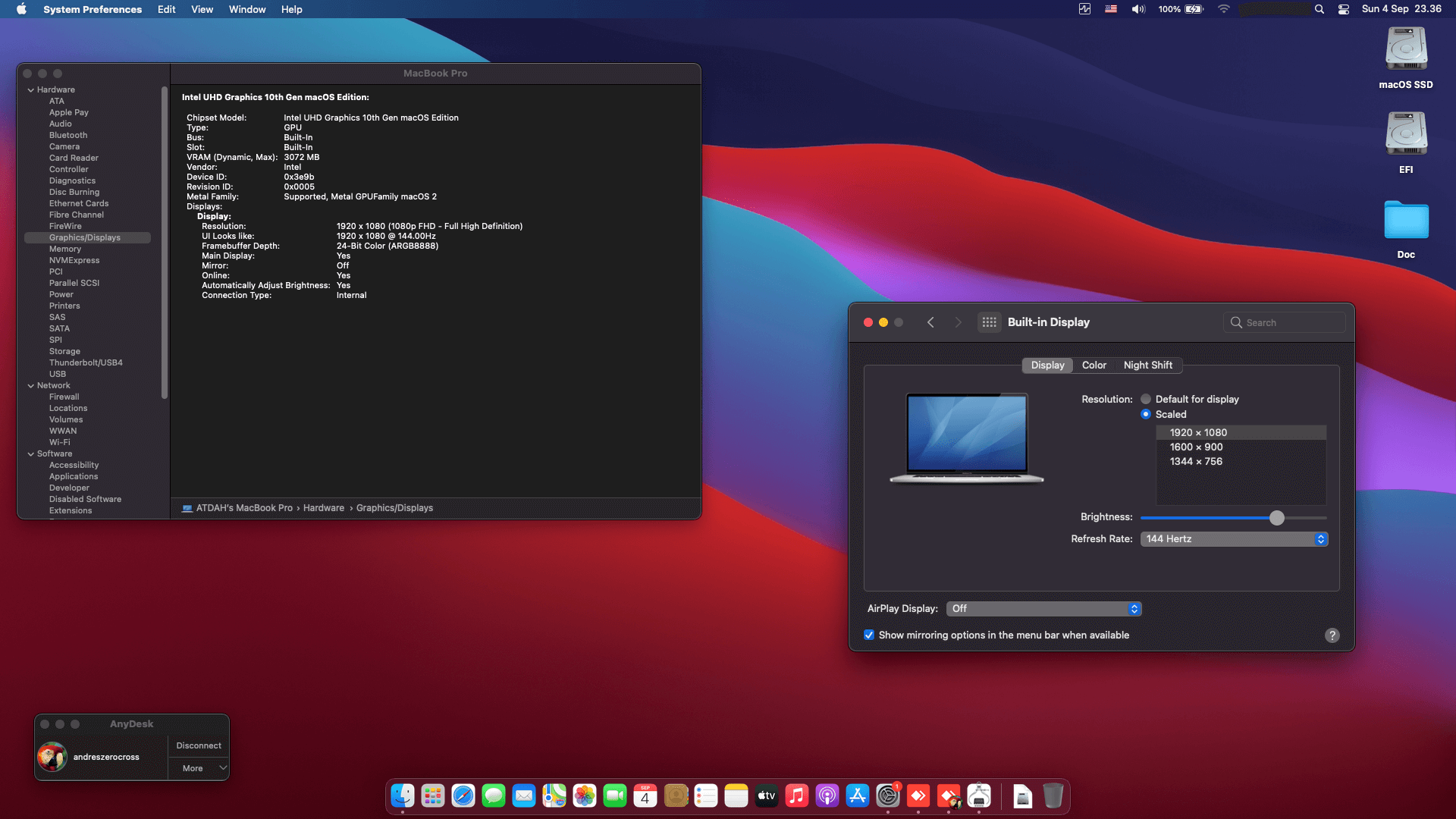Open AirPlay Display dropdown
This screenshot has height=819, width=1456.
1043,608
